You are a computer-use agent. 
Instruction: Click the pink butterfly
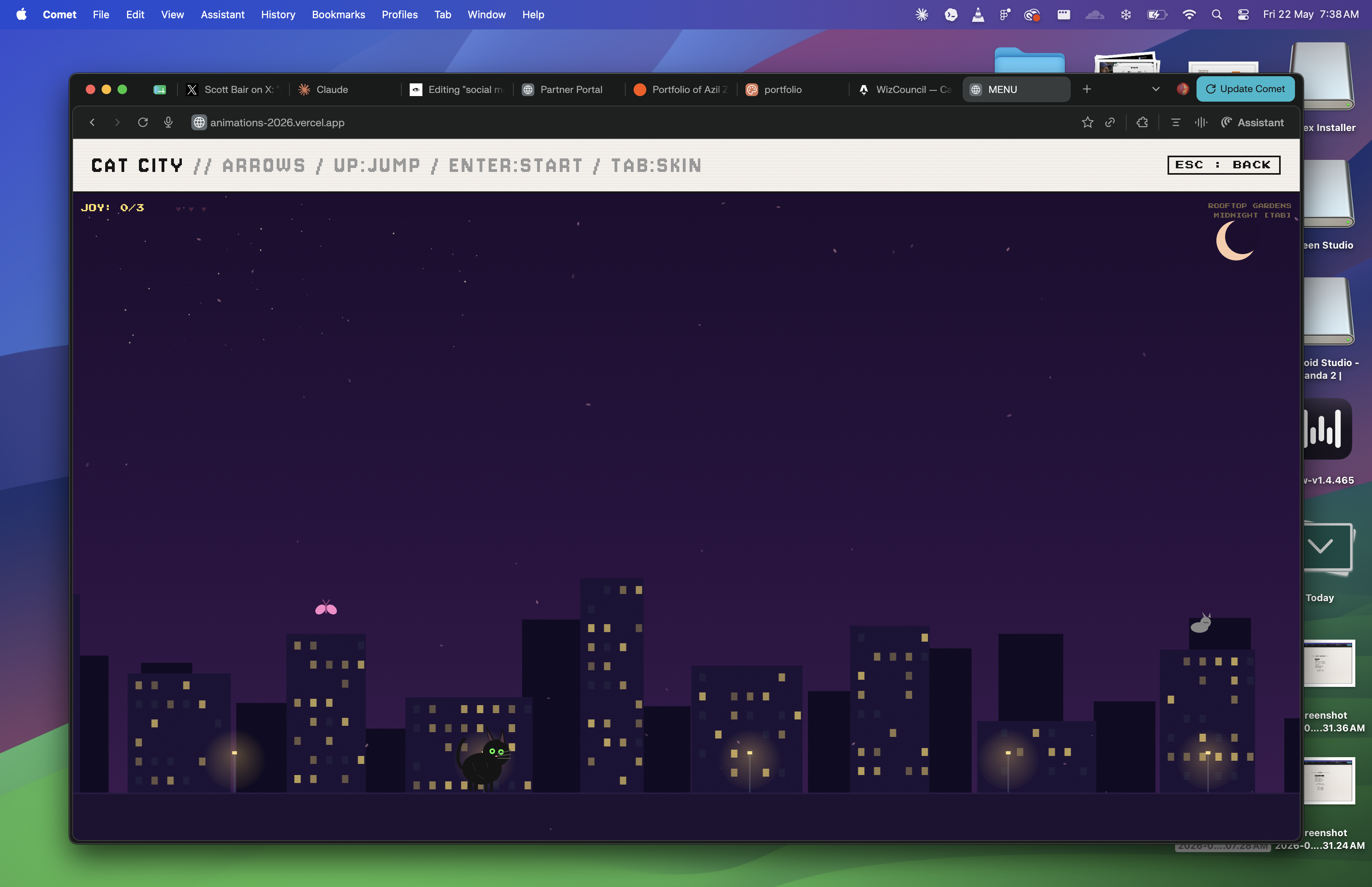[x=326, y=607]
